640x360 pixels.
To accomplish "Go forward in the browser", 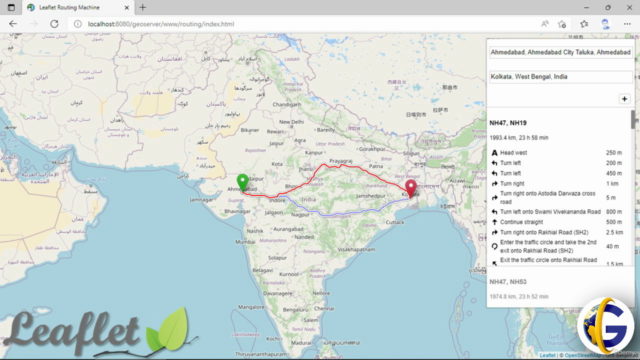I will (x=33, y=24).
